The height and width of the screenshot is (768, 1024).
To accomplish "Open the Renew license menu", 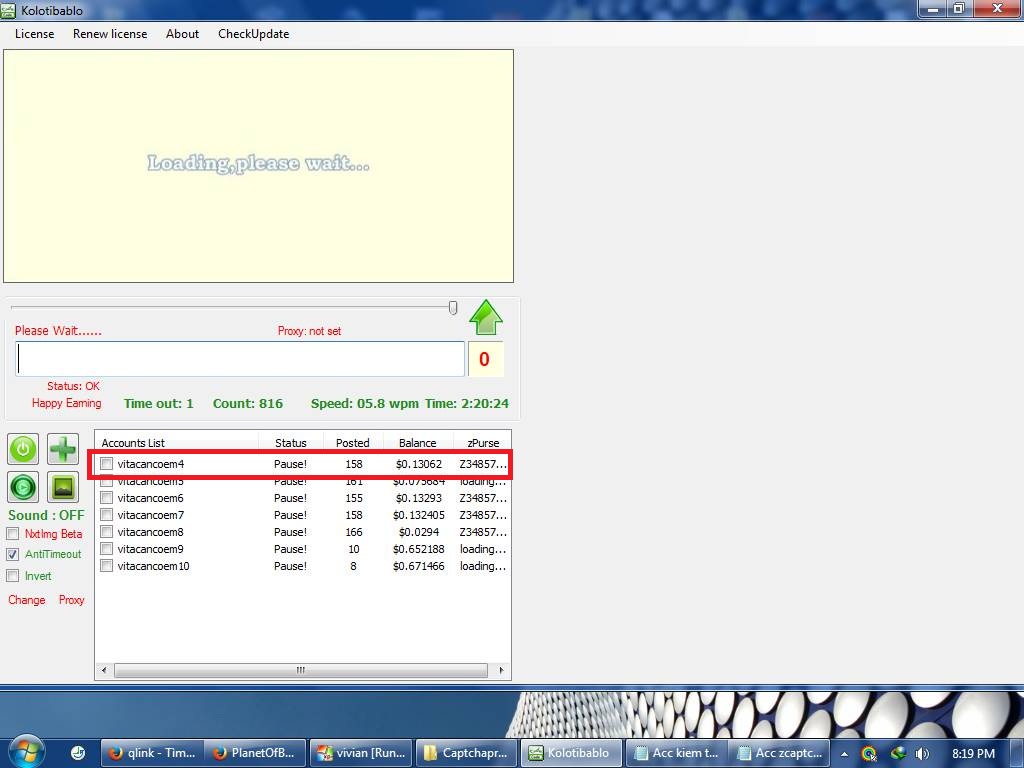I will [x=110, y=34].
